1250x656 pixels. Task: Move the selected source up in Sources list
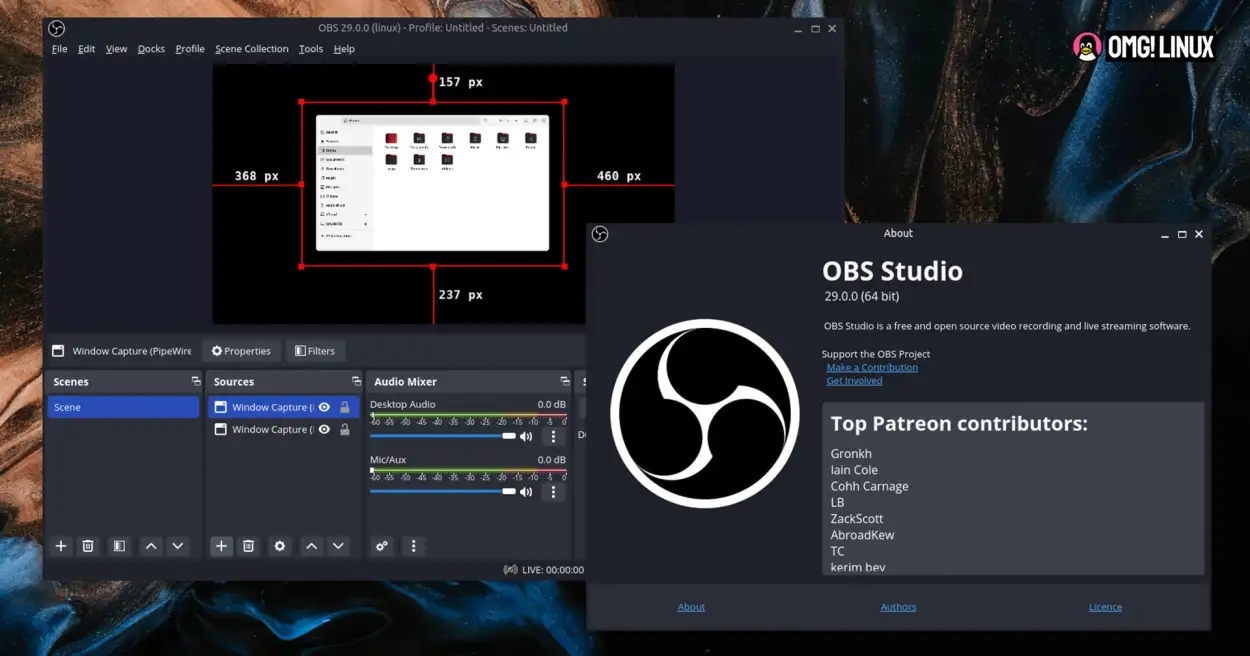point(311,546)
